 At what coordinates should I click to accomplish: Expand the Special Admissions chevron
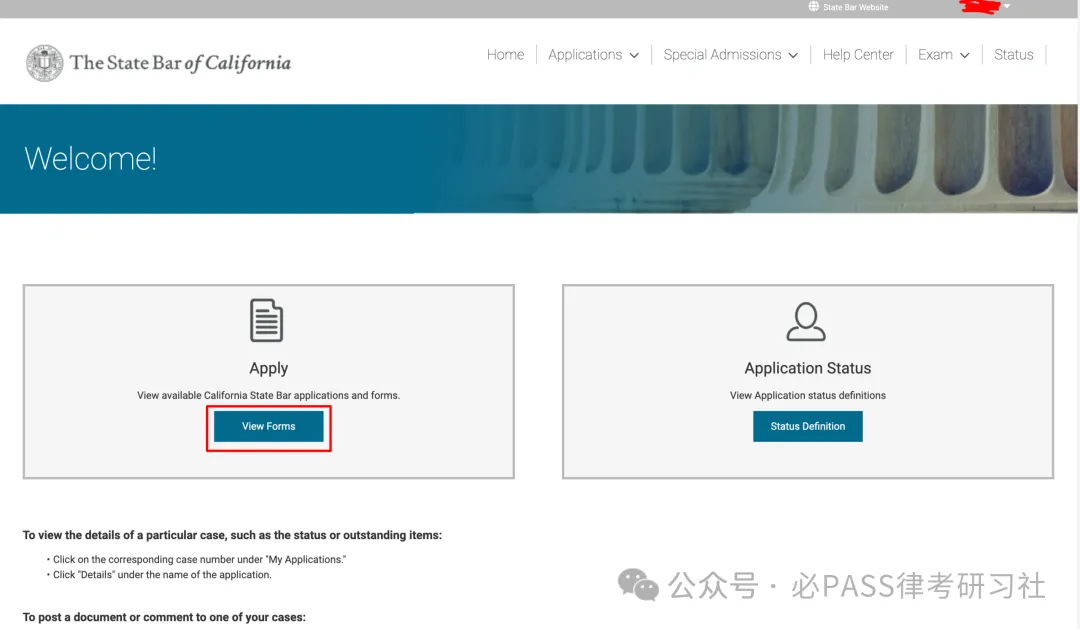point(793,55)
